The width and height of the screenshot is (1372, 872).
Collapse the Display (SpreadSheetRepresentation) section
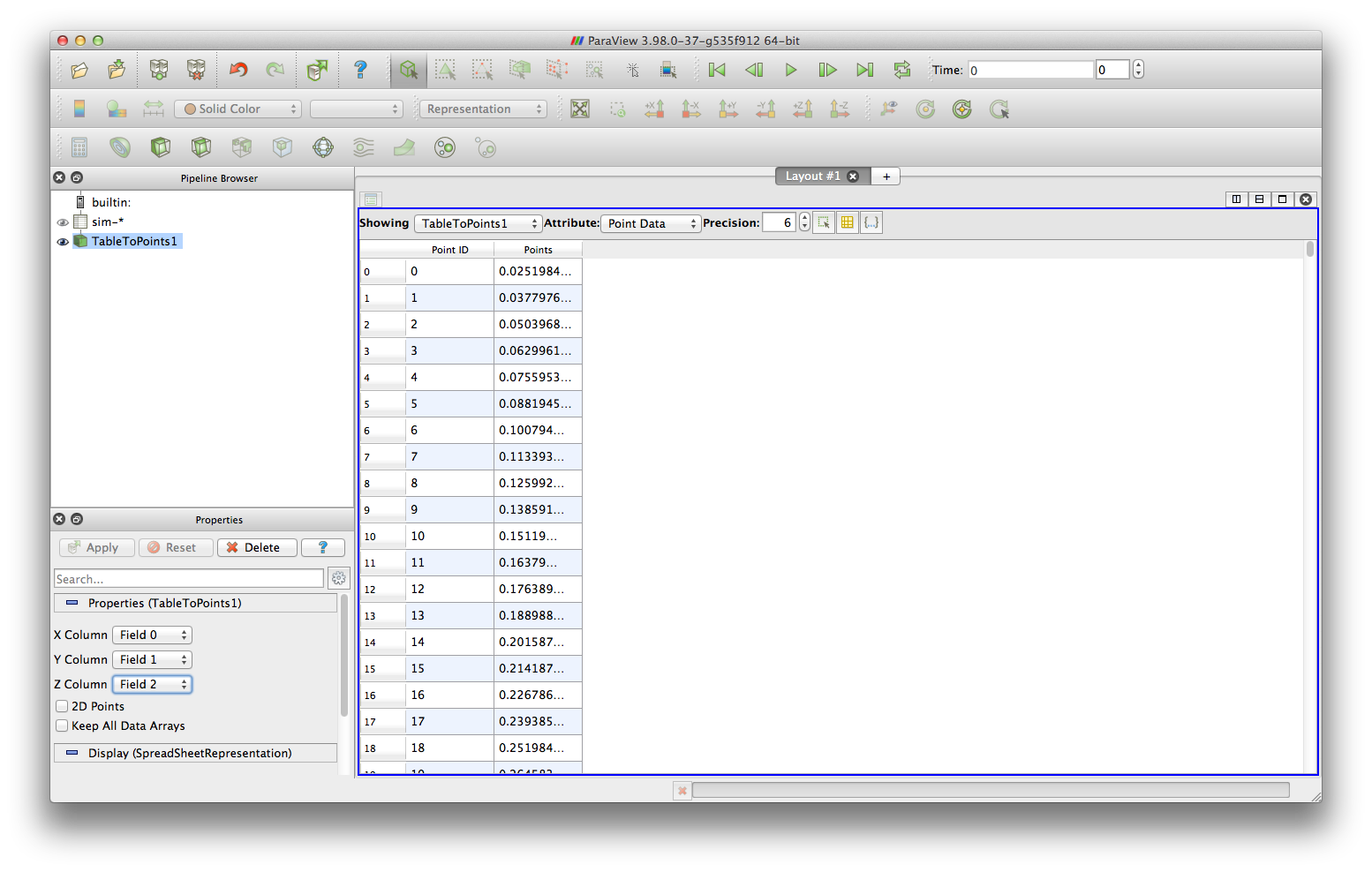[72, 753]
